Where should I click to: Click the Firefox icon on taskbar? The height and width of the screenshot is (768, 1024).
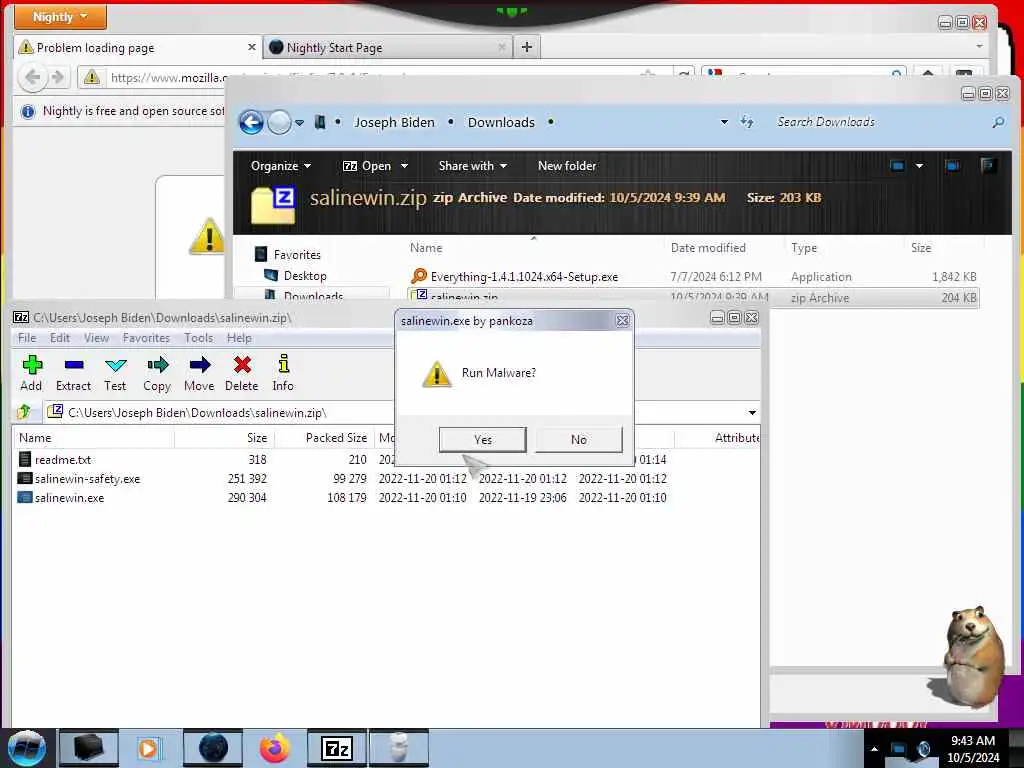[x=275, y=748]
